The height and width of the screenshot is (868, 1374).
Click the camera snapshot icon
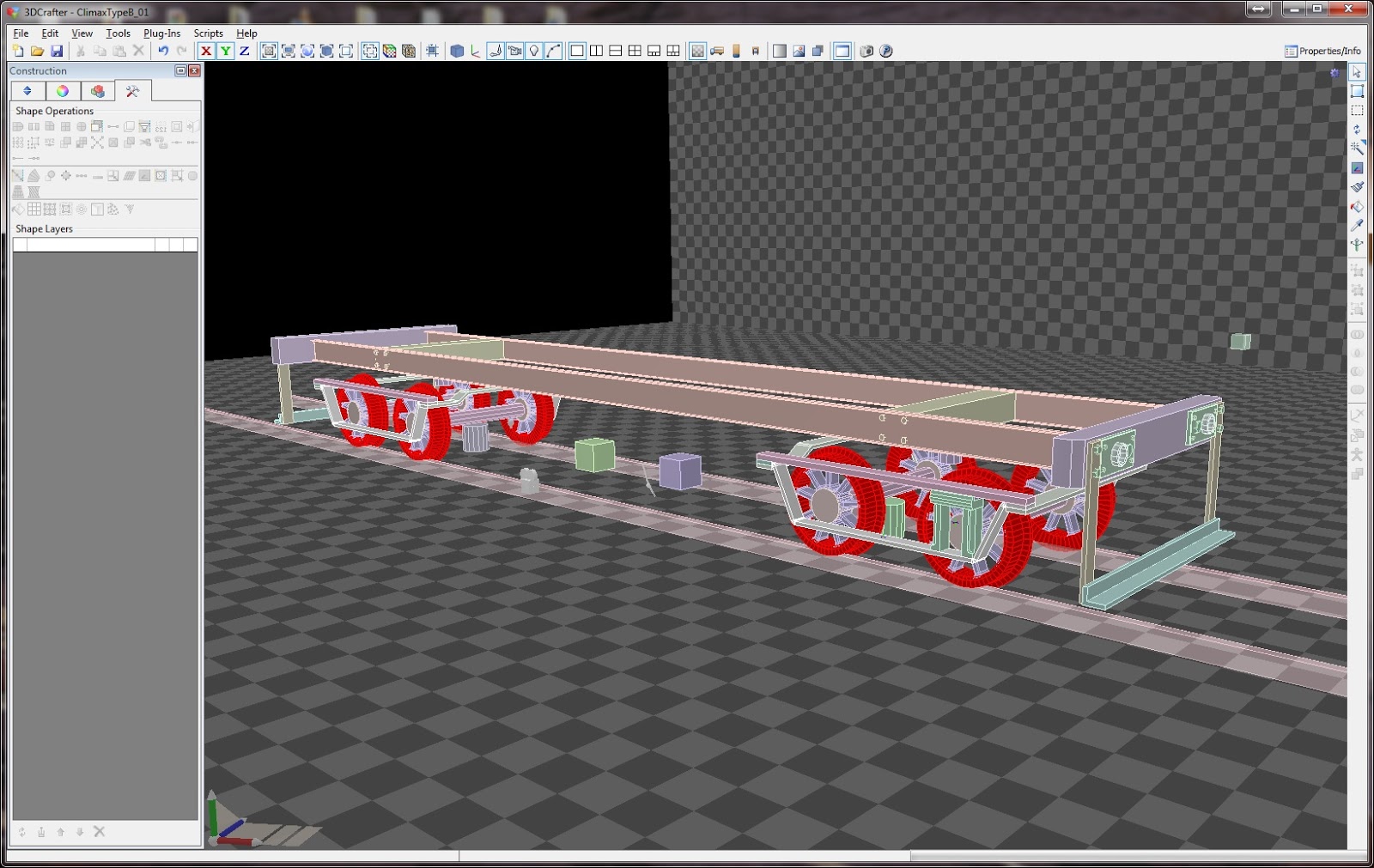tap(866, 52)
